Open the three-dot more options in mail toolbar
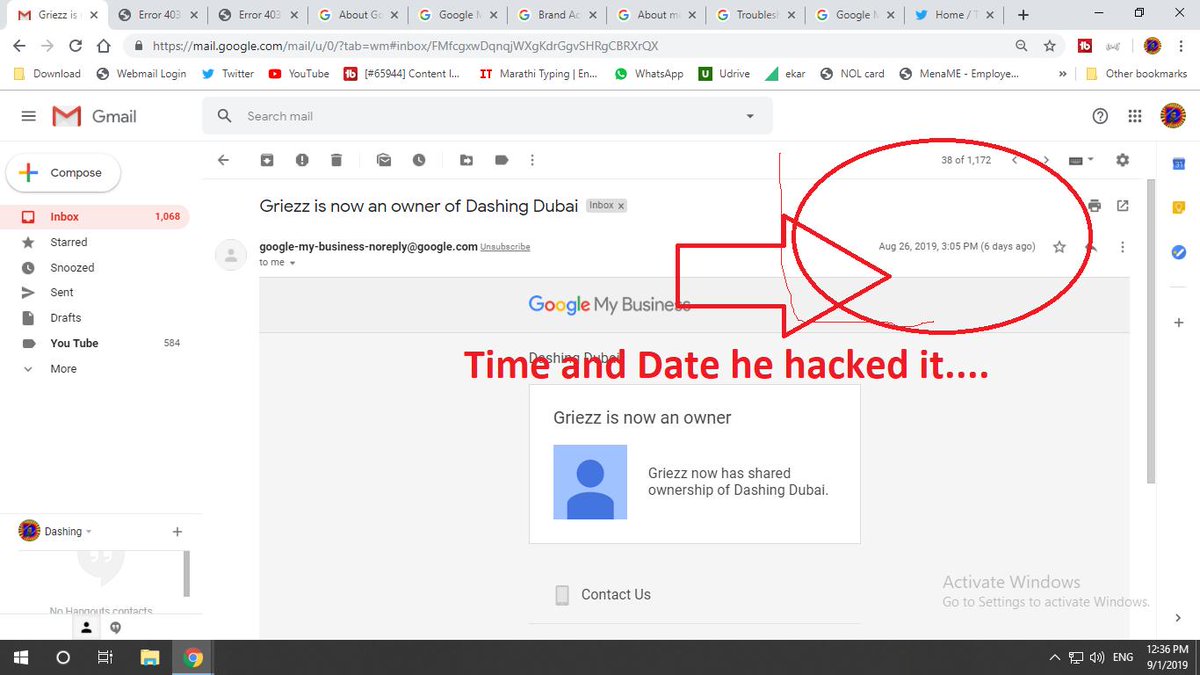Image resolution: width=1200 pixels, height=675 pixels. [x=532, y=160]
